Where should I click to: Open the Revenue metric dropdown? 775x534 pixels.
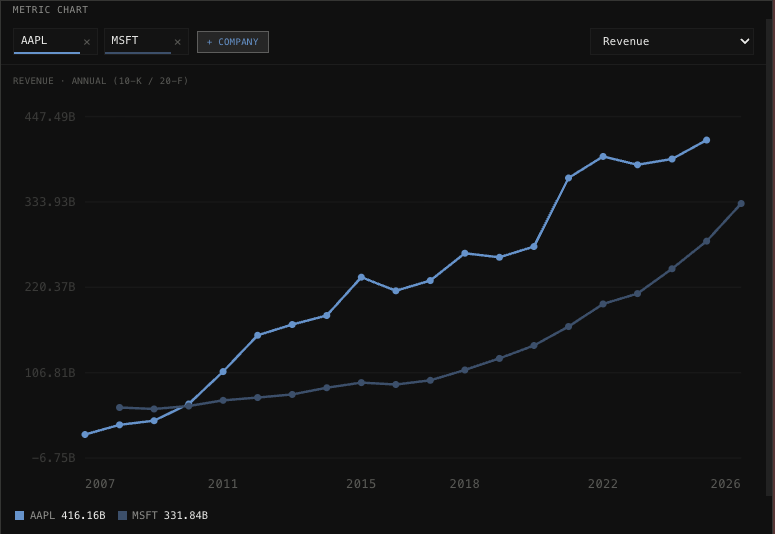tap(672, 42)
